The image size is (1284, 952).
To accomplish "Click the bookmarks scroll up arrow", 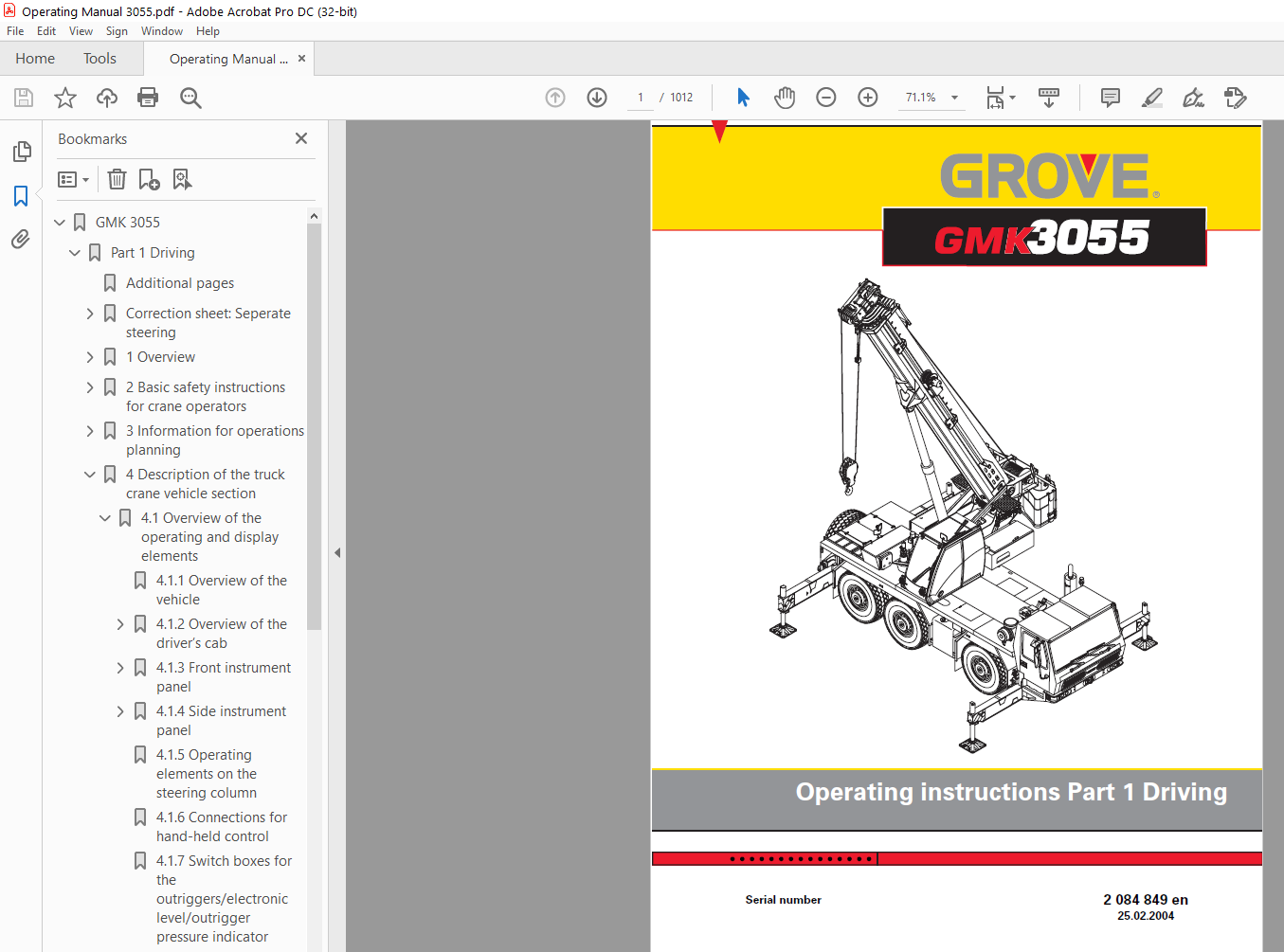I will [314, 216].
